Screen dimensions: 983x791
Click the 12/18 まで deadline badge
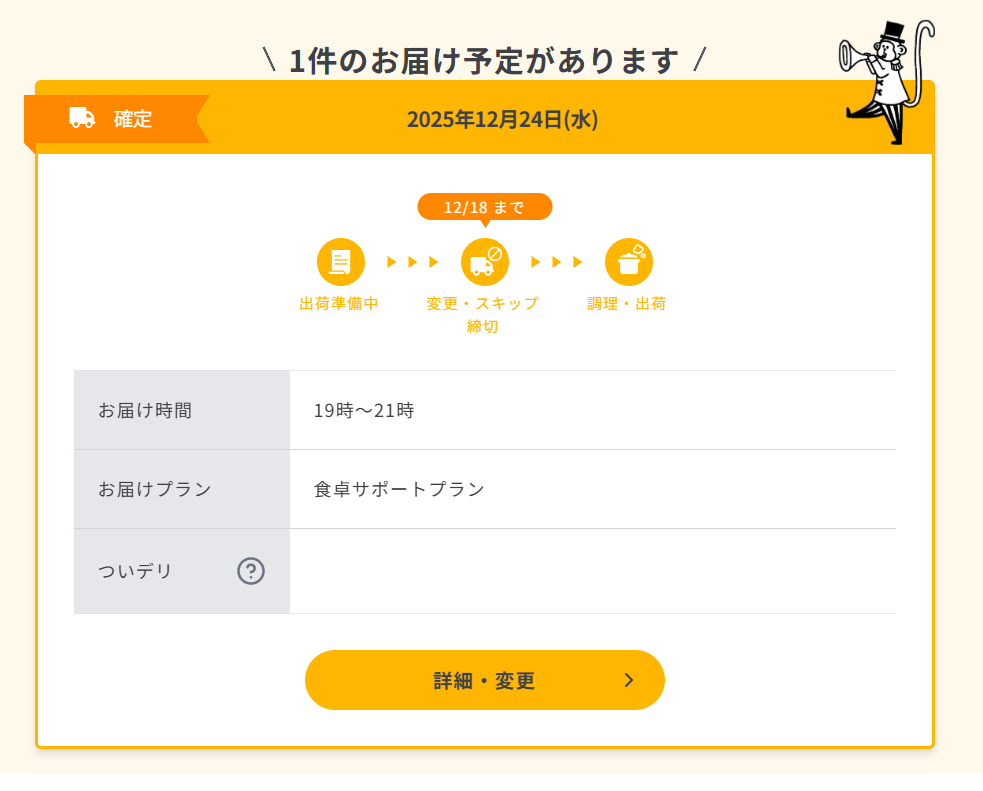click(484, 207)
